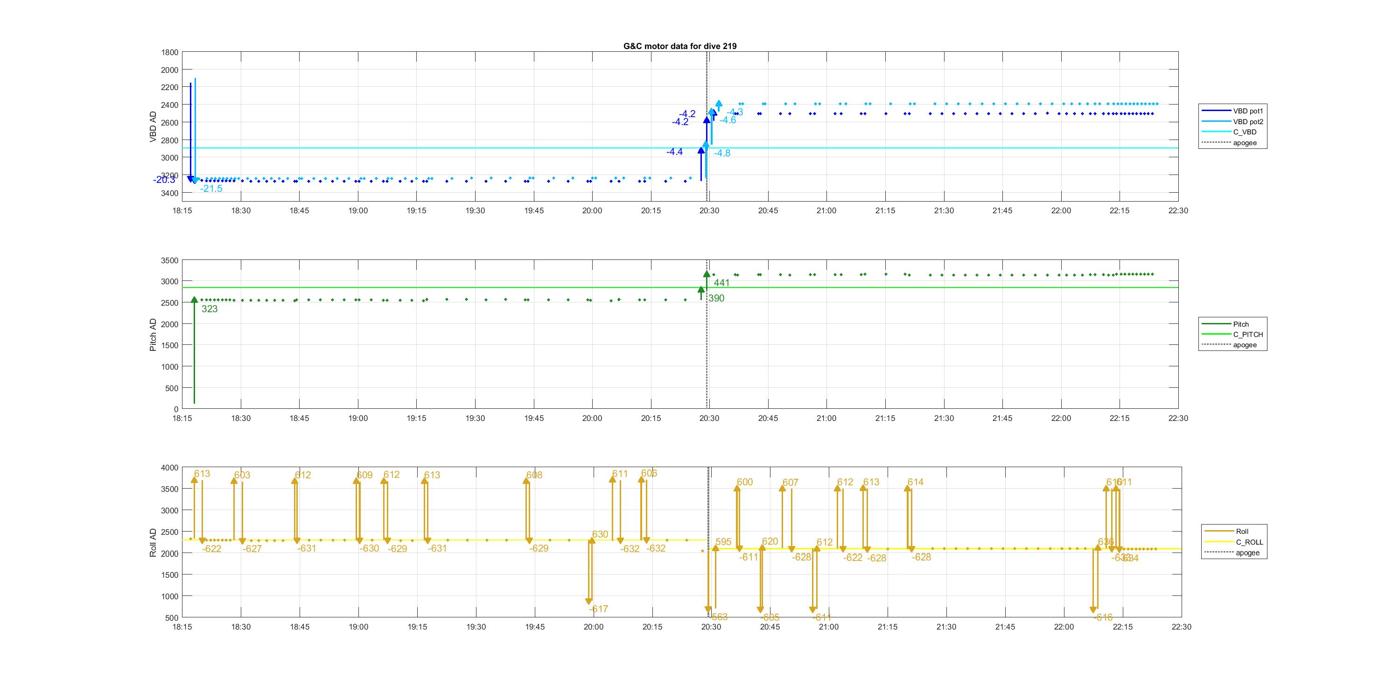Click the "603" roll data label

(242, 476)
